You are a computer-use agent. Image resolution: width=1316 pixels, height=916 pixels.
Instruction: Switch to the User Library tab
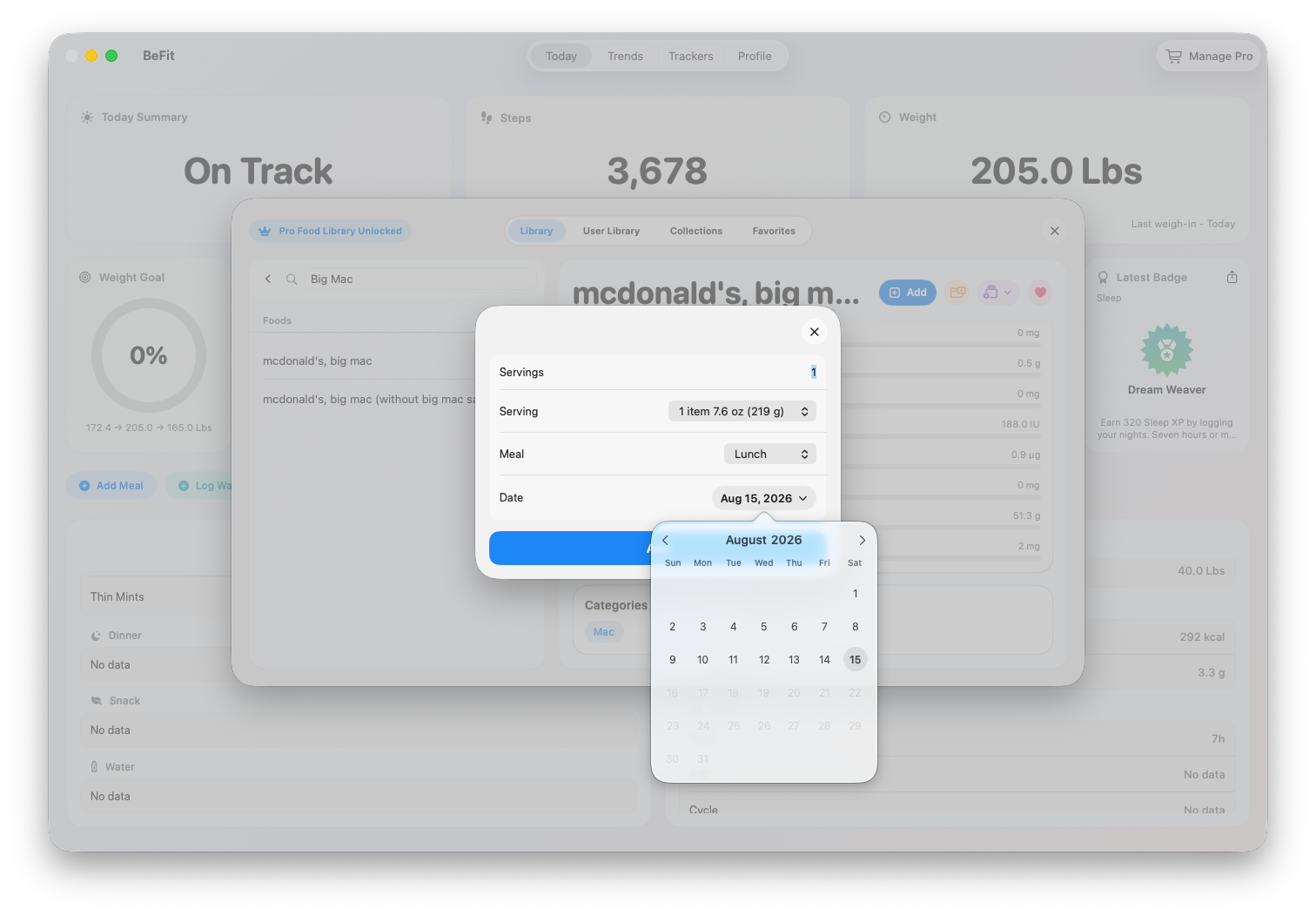click(611, 231)
